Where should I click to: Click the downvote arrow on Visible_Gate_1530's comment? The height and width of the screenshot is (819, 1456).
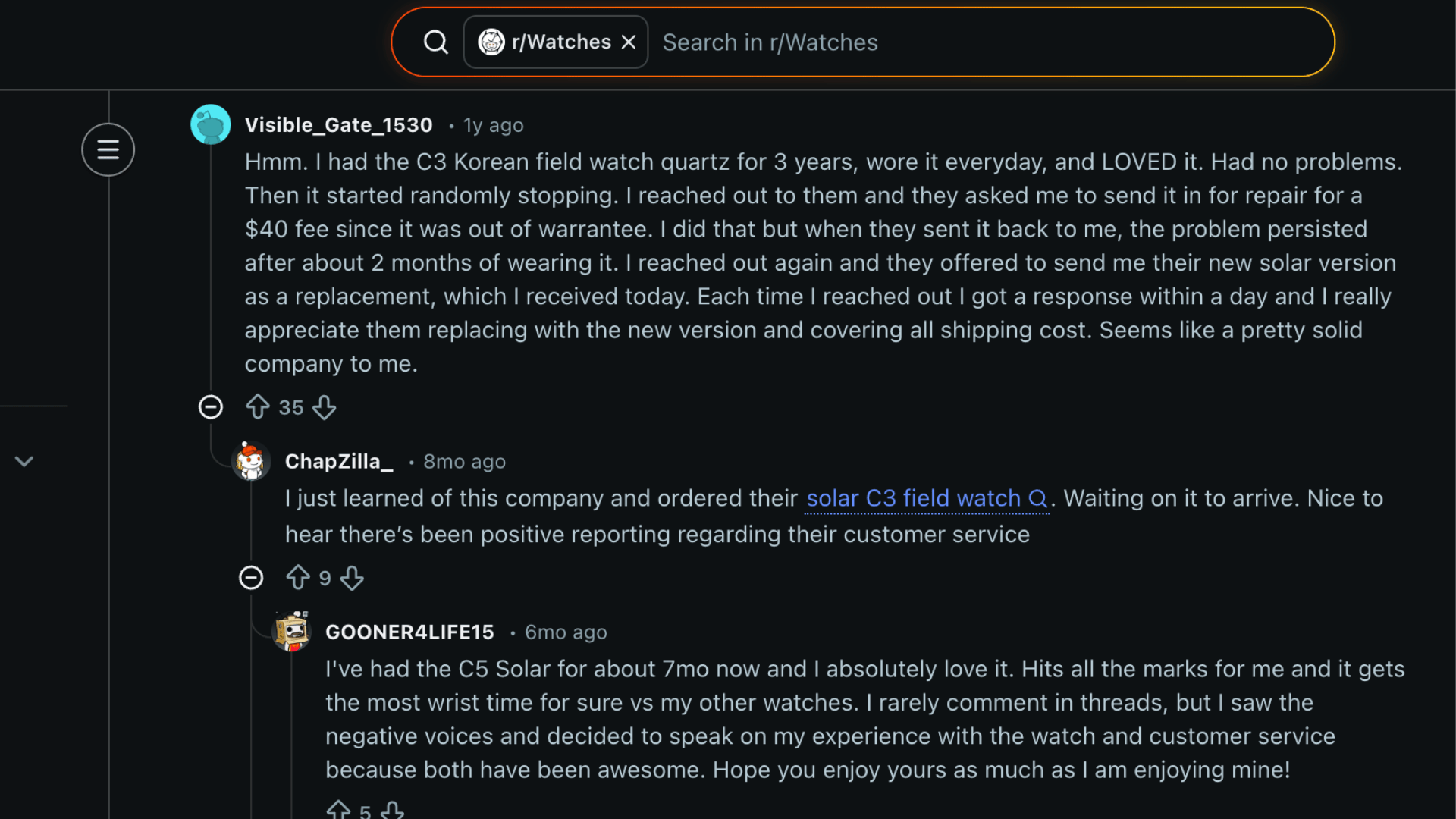click(324, 407)
